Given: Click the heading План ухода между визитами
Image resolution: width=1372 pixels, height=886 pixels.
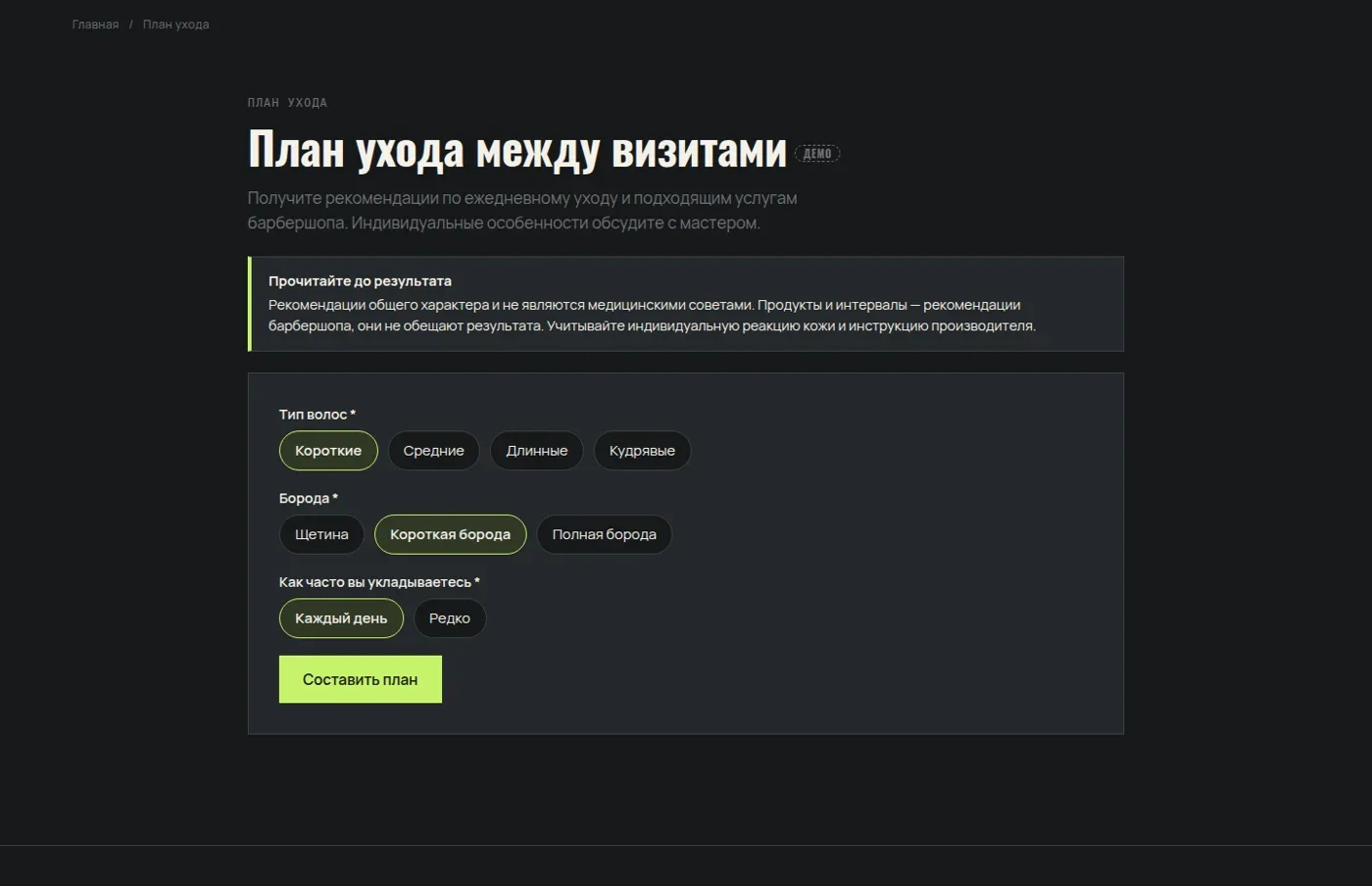Looking at the screenshot, I should 517,149.
